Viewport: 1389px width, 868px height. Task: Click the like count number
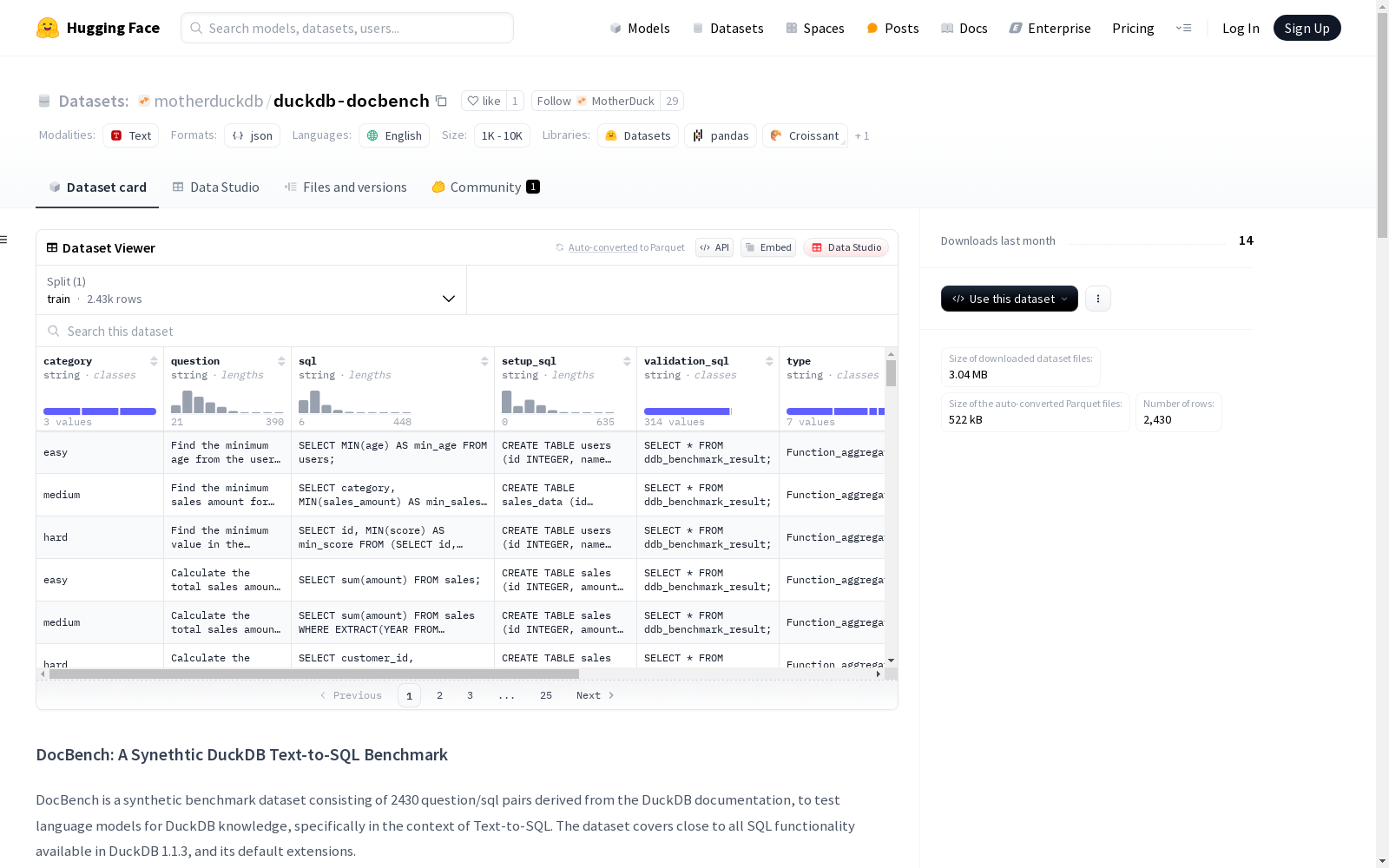coord(515,101)
